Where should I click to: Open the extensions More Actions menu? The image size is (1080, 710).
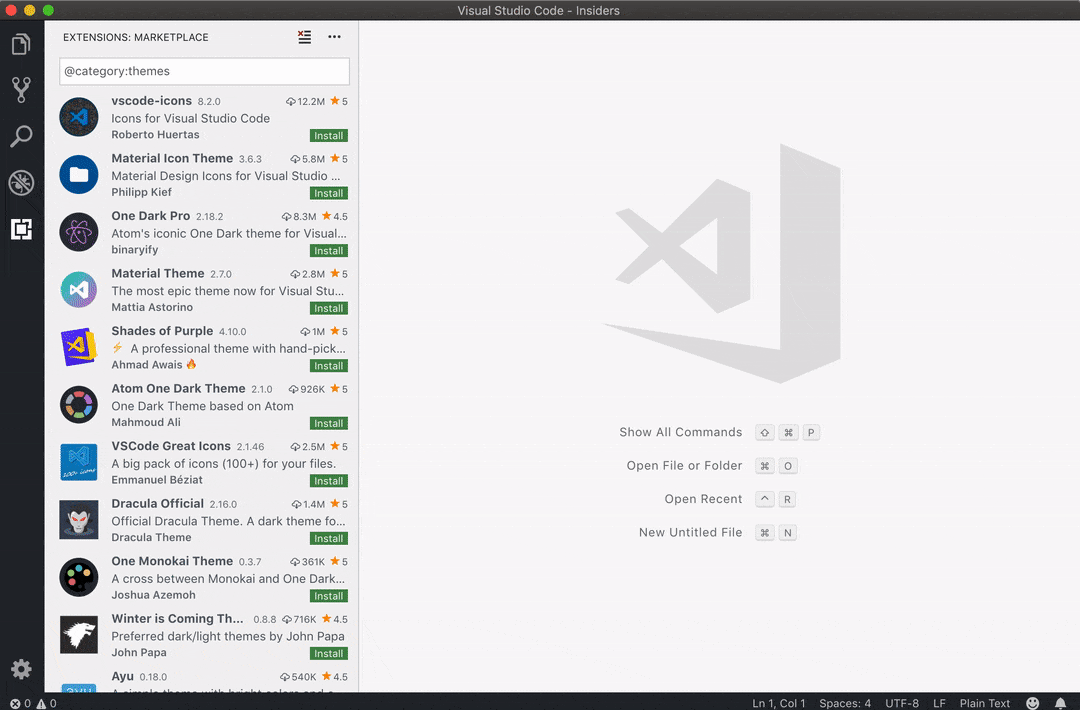333,36
